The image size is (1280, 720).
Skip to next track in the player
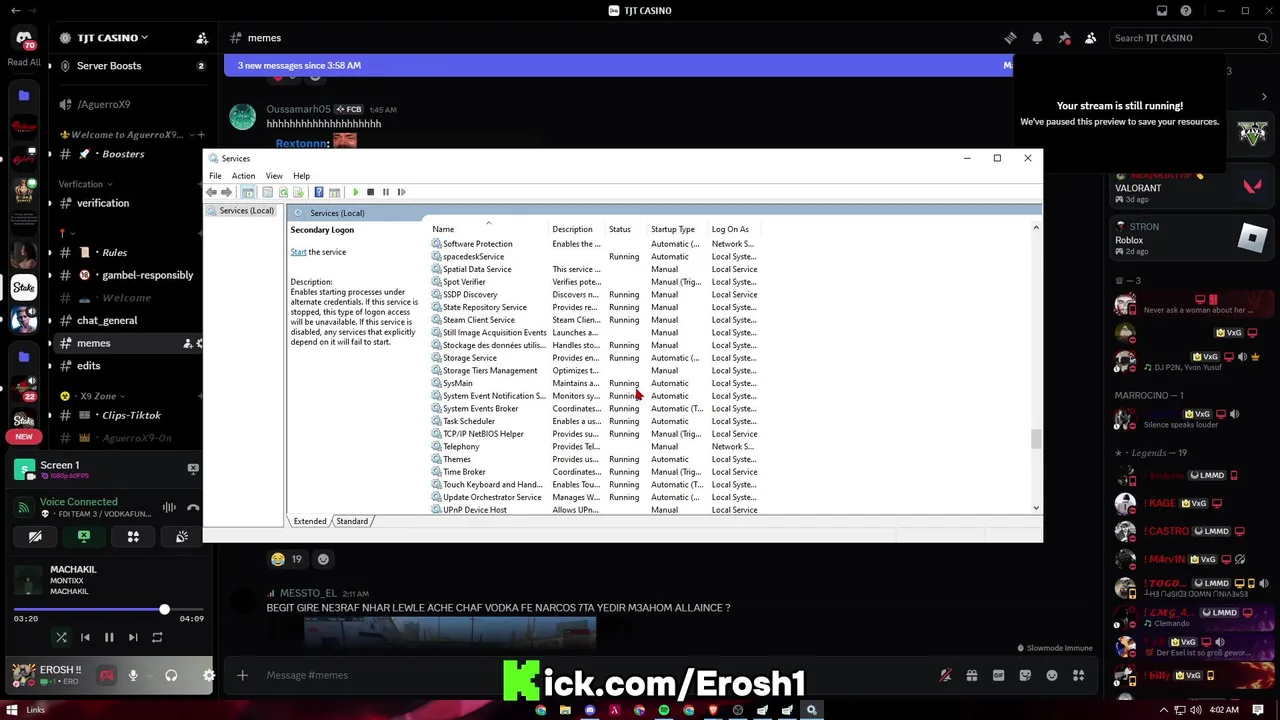133,637
